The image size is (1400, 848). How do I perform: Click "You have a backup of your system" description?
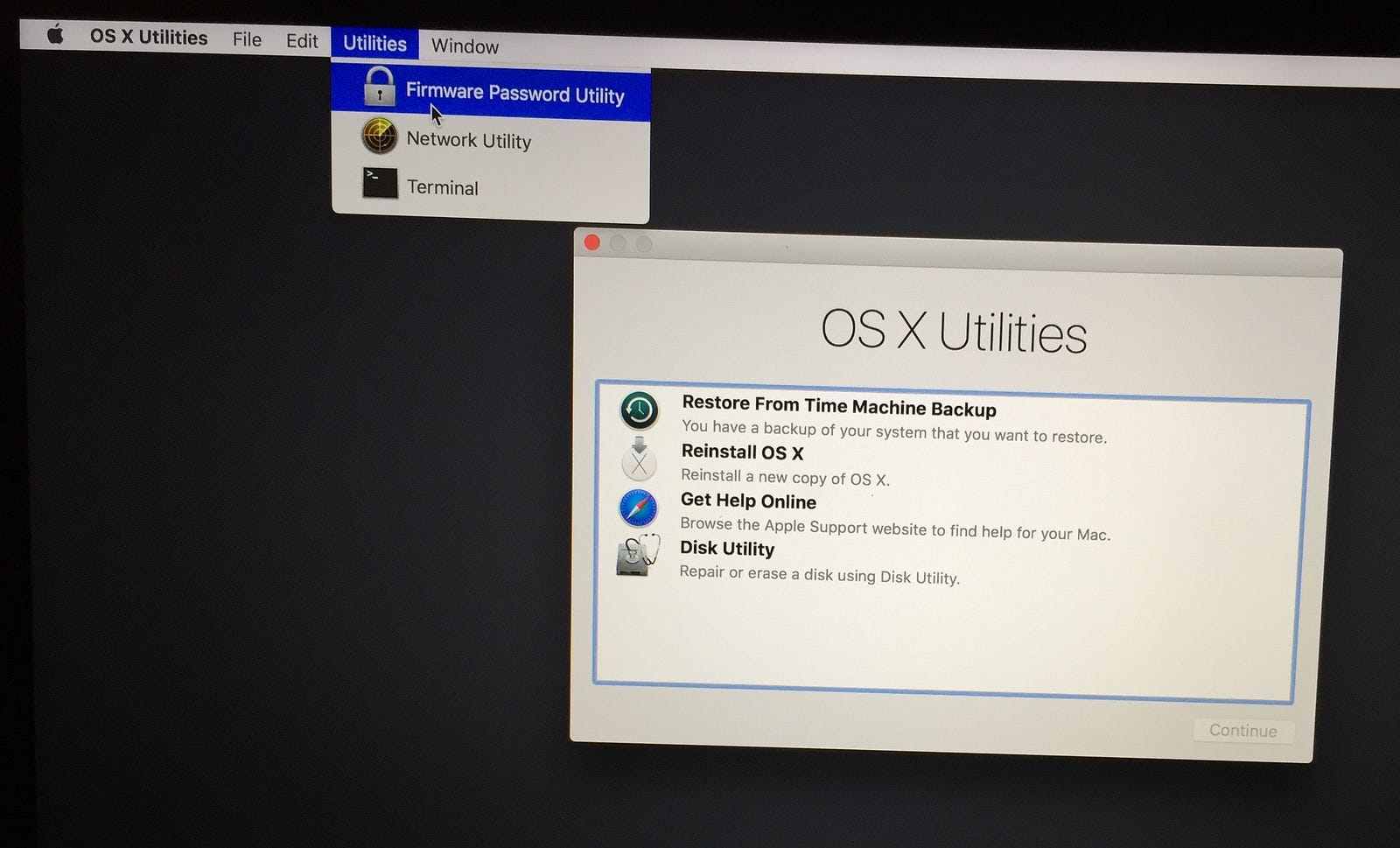tap(894, 431)
